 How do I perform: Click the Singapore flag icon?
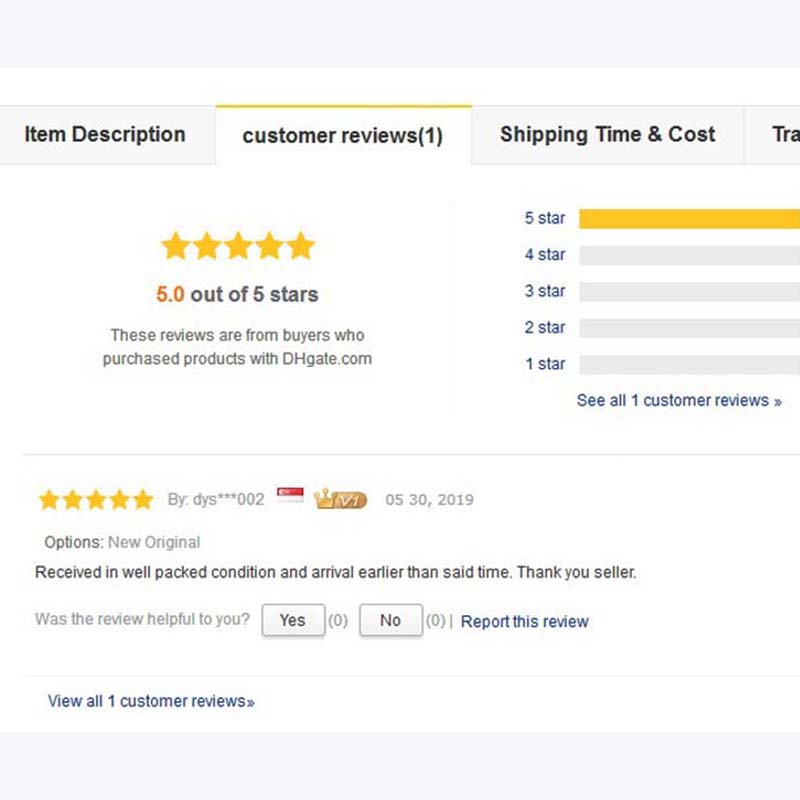tap(290, 497)
